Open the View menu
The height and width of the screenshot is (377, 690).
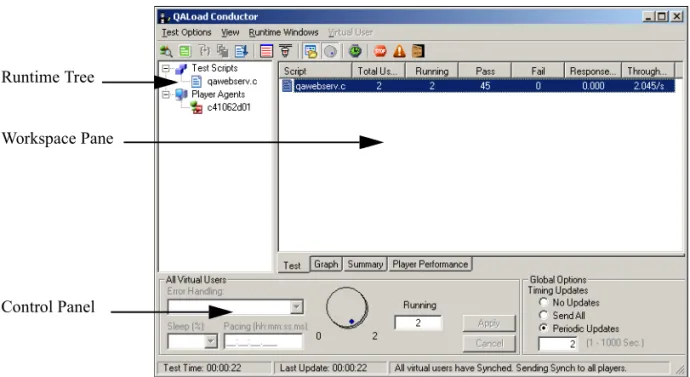pyautogui.click(x=230, y=33)
